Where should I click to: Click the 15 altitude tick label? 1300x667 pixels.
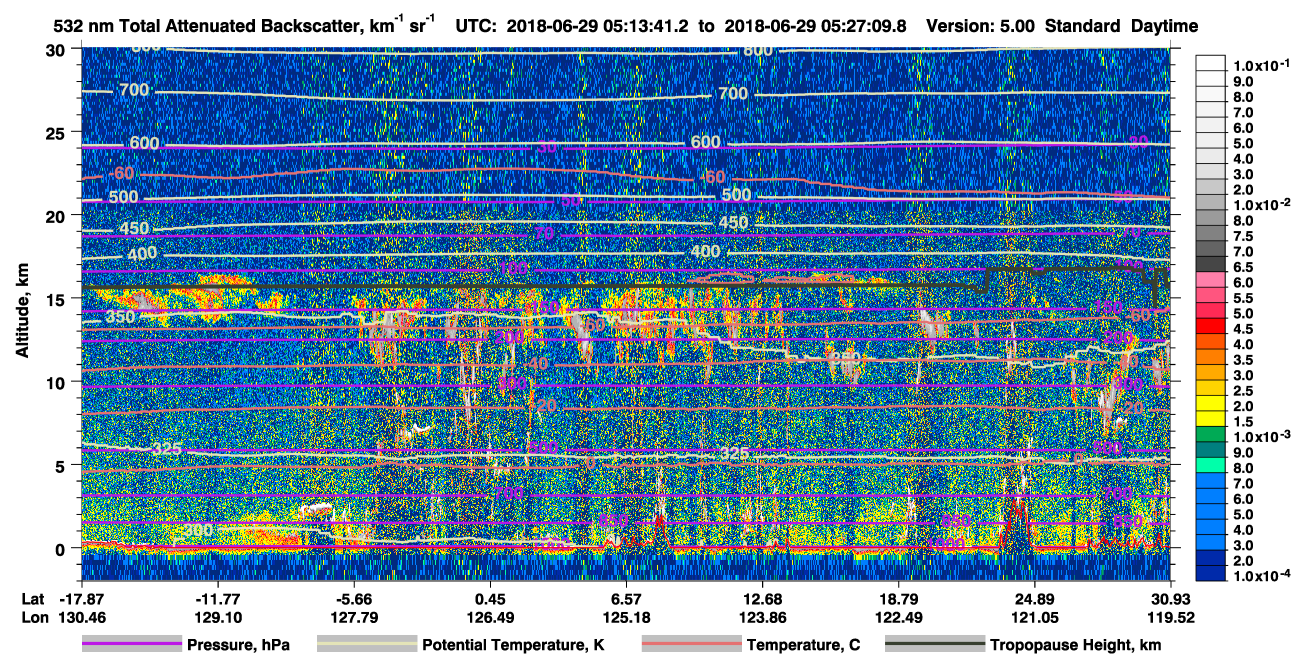[58, 298]
